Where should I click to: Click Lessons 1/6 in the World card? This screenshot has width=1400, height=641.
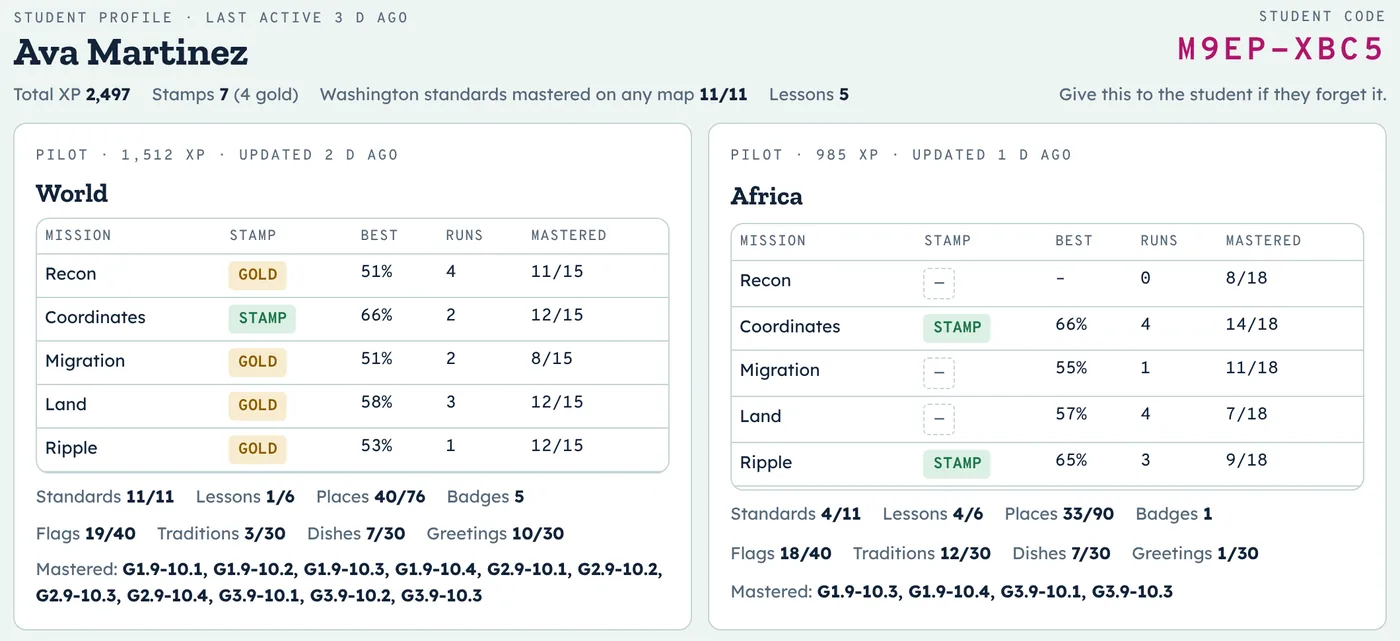[x=246, y=497]
